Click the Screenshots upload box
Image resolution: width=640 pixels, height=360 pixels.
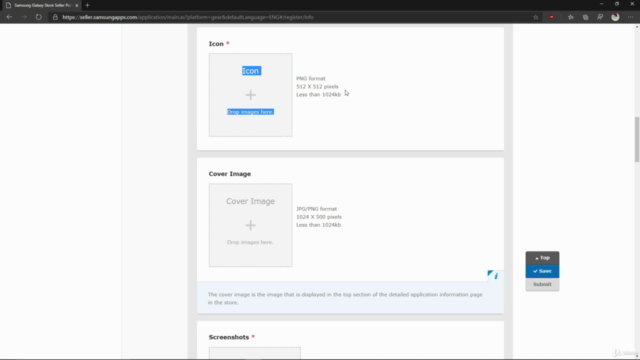click(x=255, y=353)
